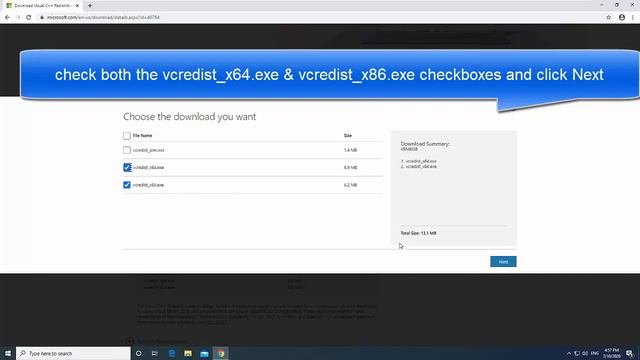
Task: Reload the page with the refresh icon
Action: click(29, 18)
